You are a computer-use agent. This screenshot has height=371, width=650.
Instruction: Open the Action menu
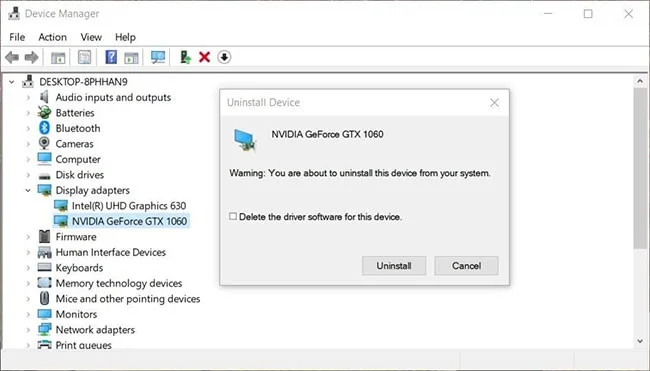pos(53,37)
